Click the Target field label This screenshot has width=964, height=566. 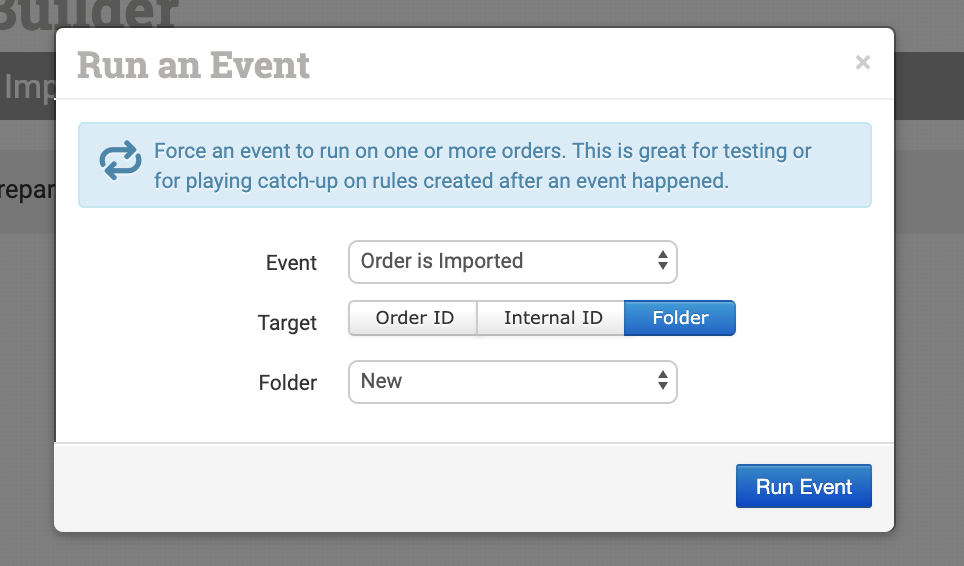pos(287,323)
